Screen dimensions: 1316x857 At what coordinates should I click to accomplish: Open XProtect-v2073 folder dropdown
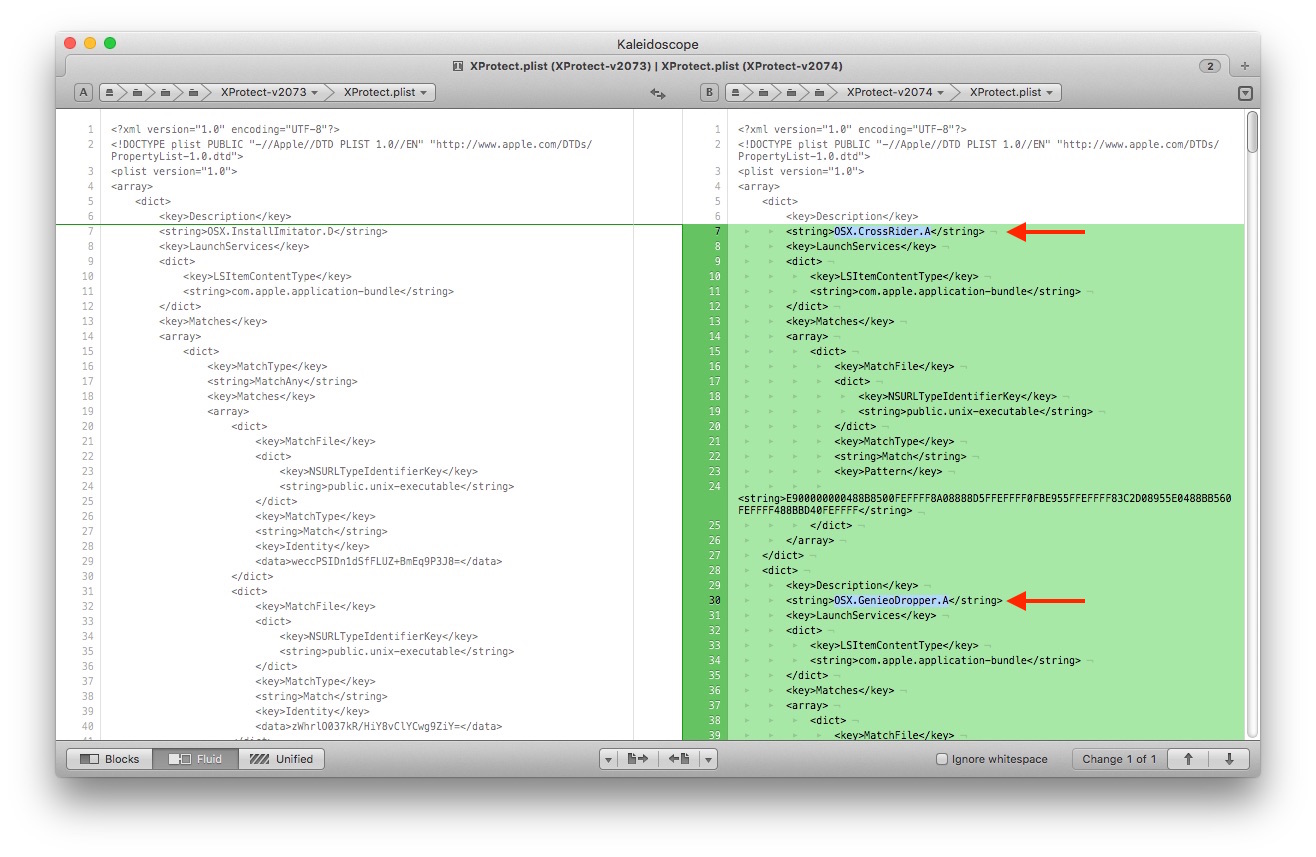pos(269,92)
